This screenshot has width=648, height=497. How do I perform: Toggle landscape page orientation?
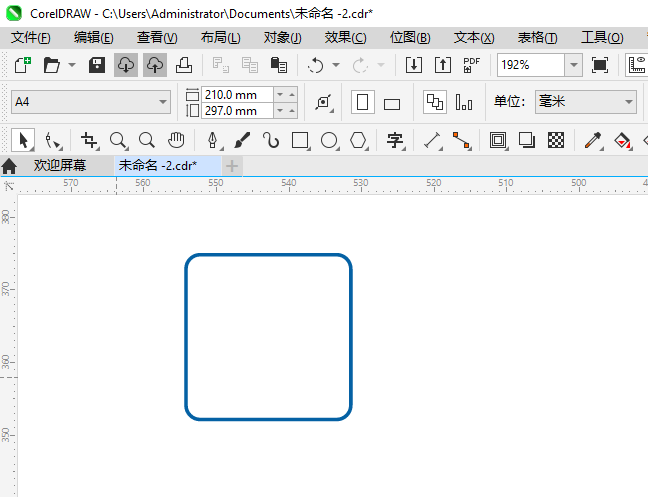[392, 103]
